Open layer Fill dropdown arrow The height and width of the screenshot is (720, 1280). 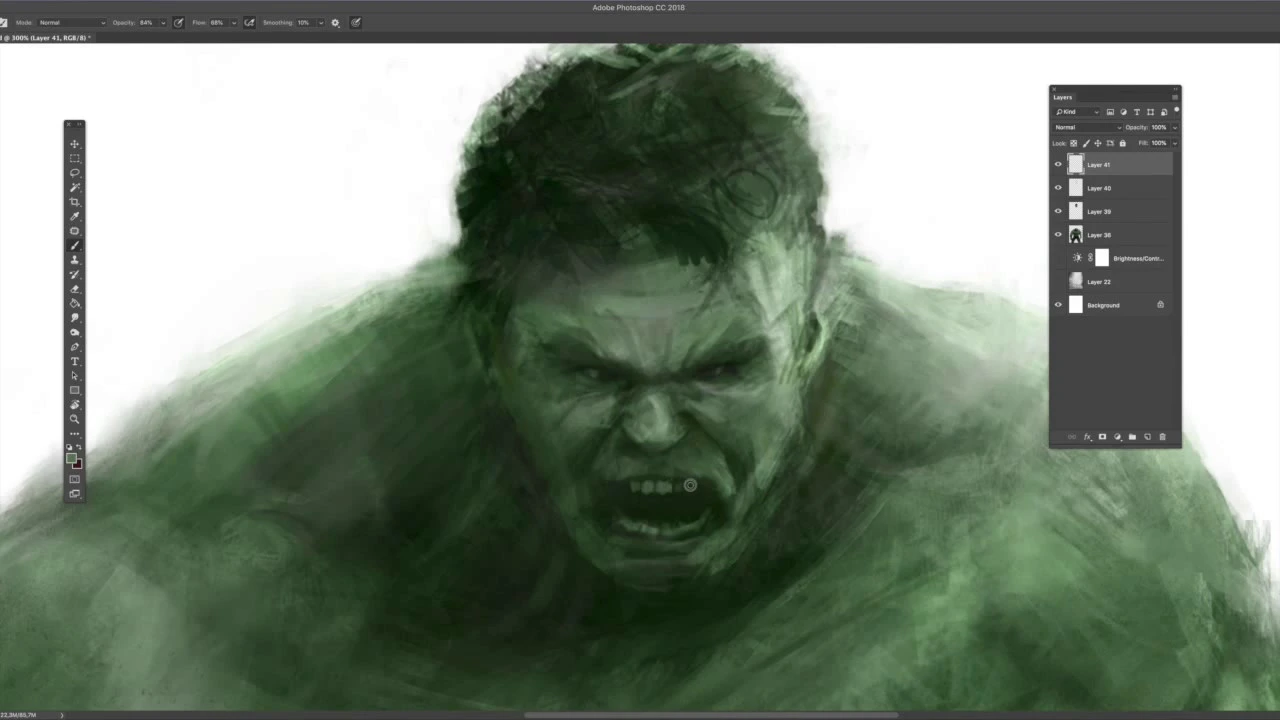(x=1175, y=143)
